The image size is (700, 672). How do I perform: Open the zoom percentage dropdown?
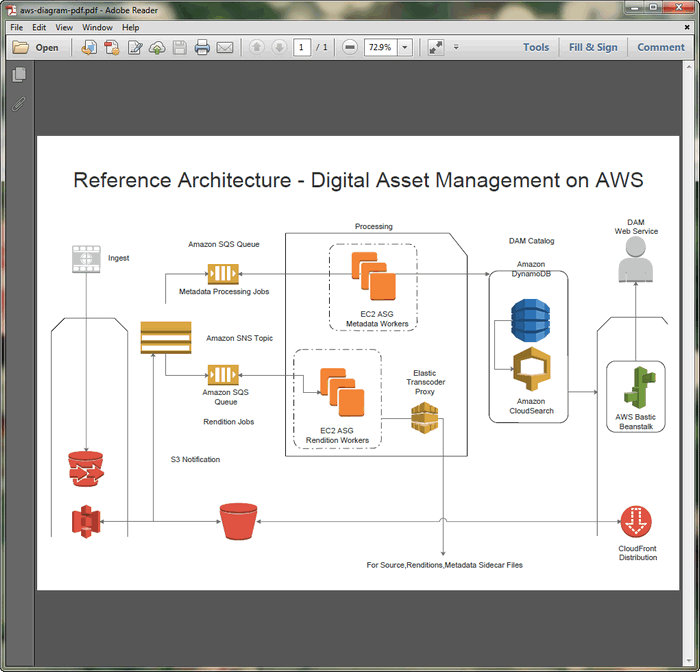[x=405, y=47]
